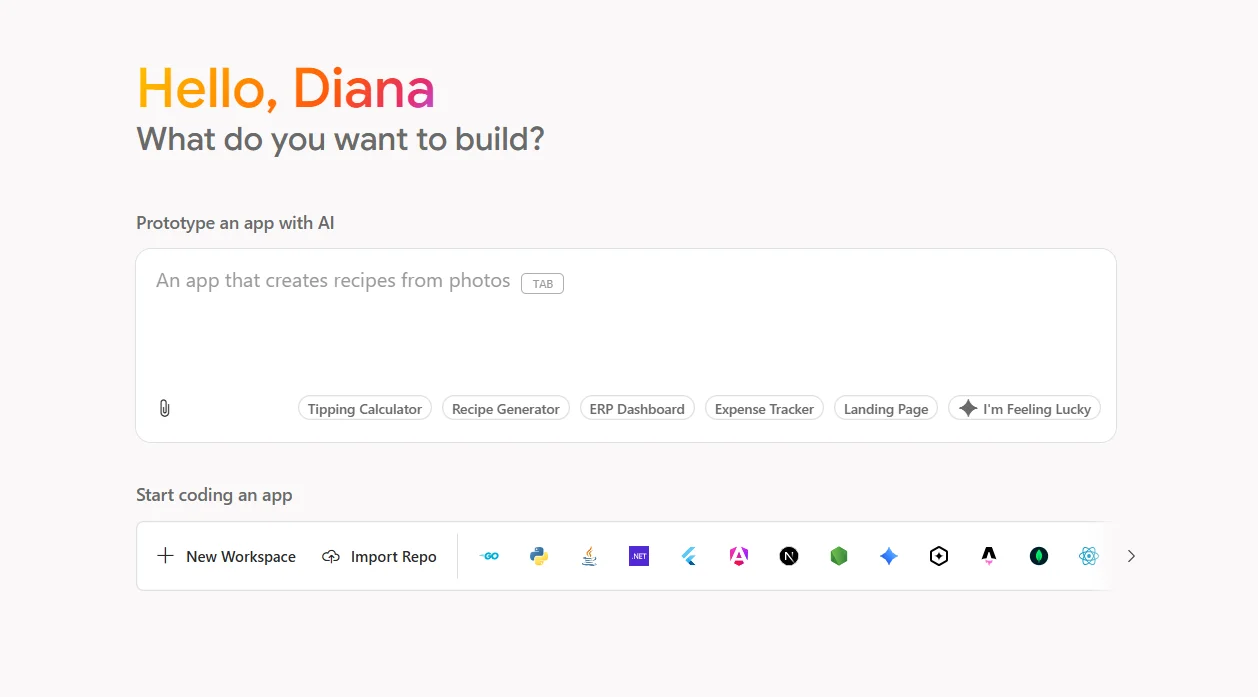Attach a file with the paperclip icon
Screen dimensions: 1258x697
point(164,408)
